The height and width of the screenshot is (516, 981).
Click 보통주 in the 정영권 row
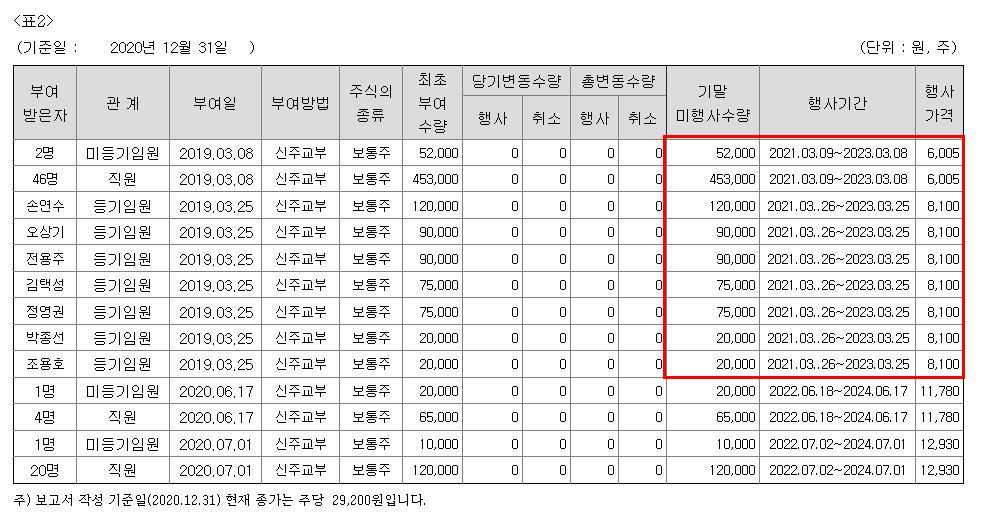(x=371, y=311)
